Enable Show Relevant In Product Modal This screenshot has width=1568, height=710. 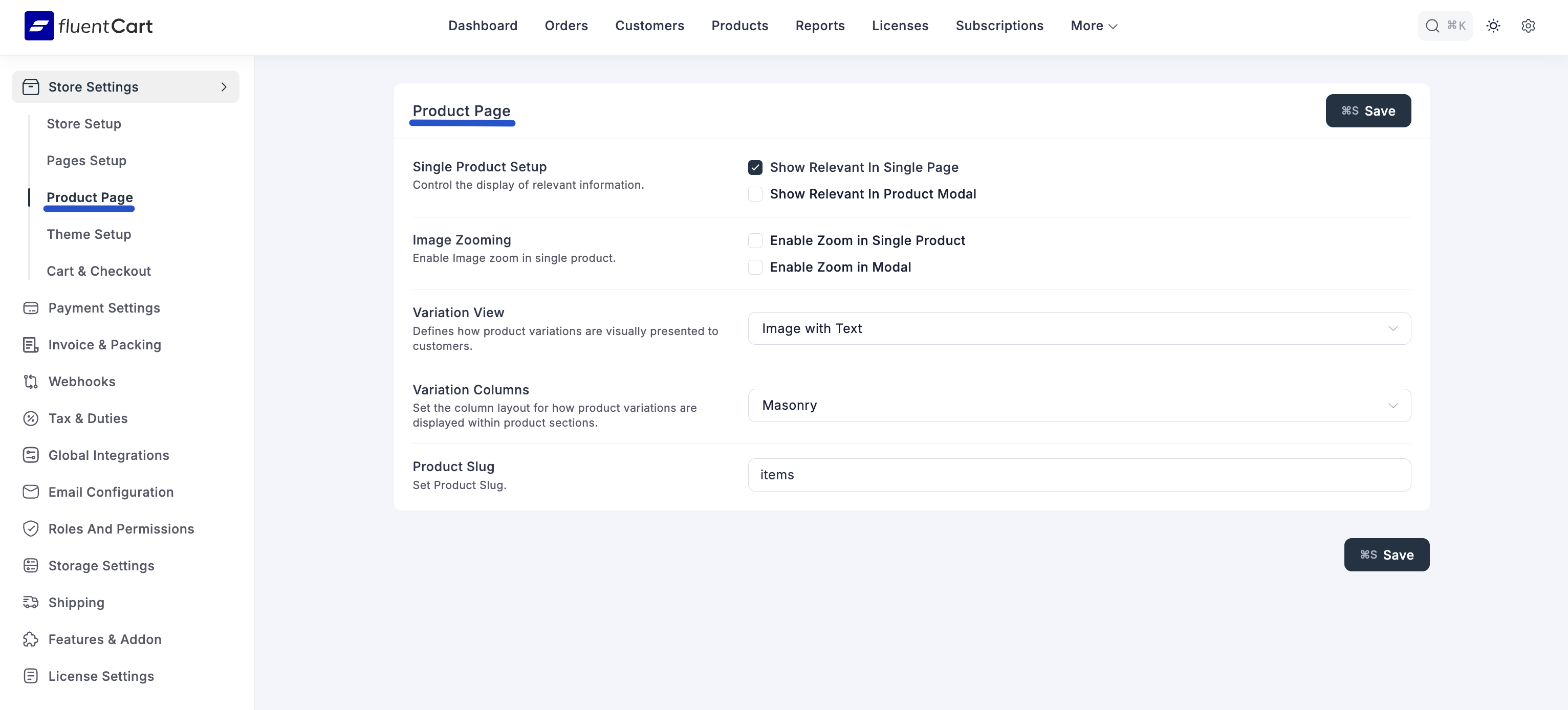point(755,194)
